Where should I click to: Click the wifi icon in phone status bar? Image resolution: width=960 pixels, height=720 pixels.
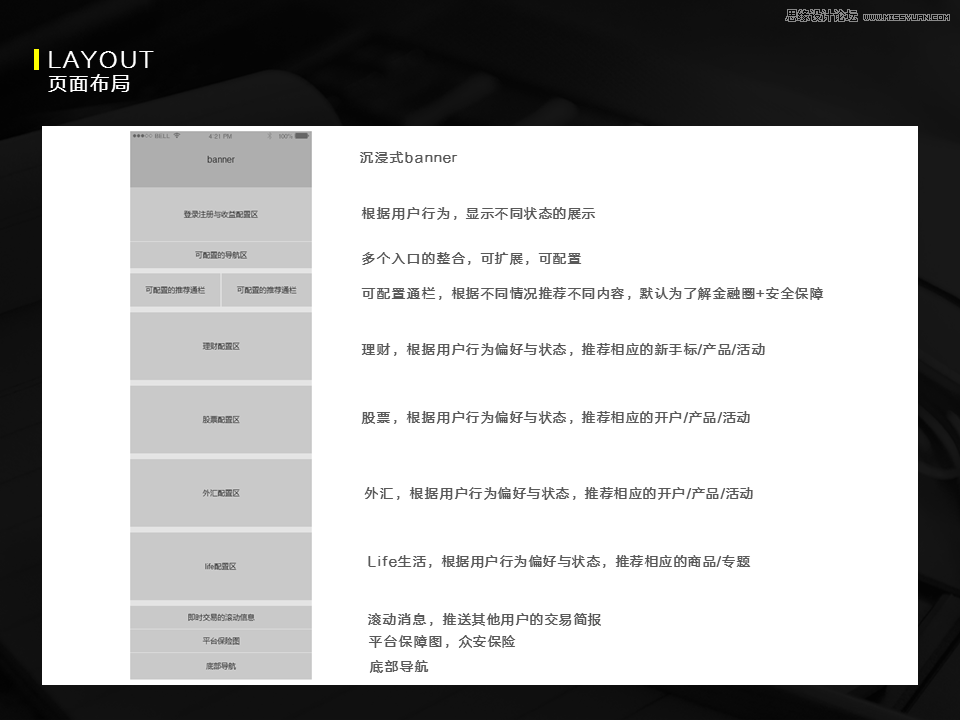pyautogui.click(x=177, y=136)
